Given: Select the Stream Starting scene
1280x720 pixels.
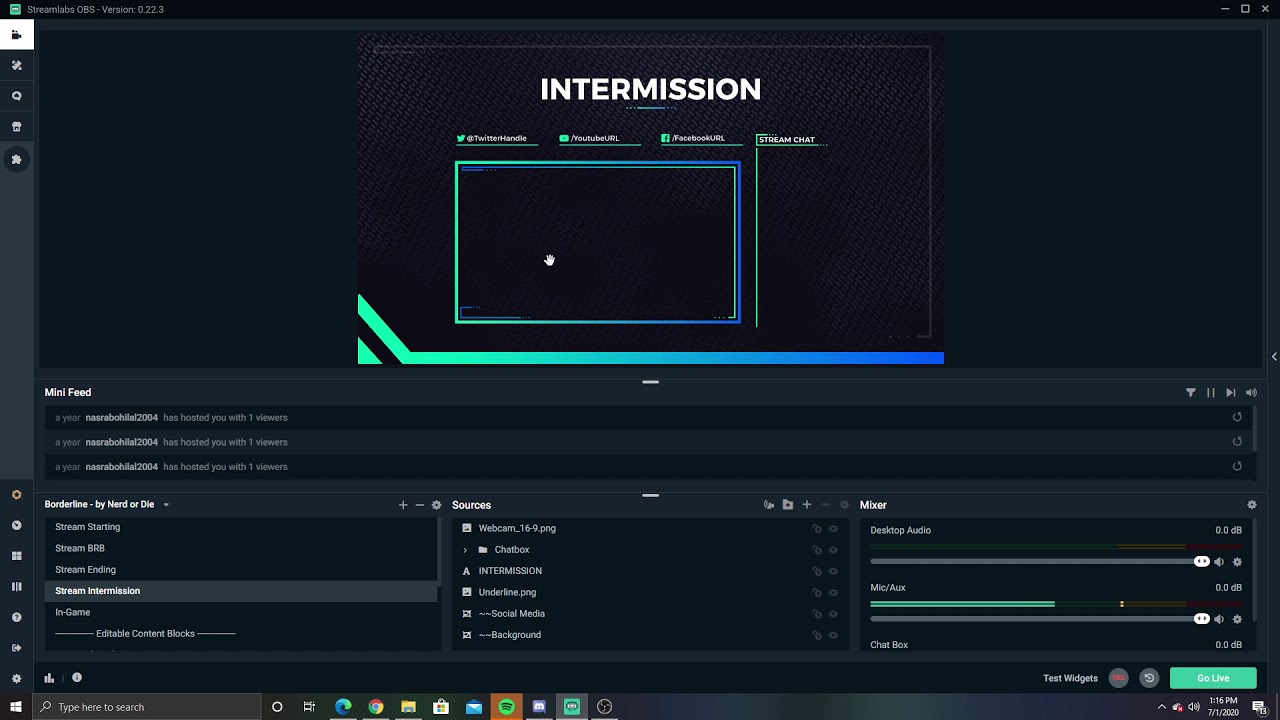Looking at the screenshot, I should coord(241,527).
